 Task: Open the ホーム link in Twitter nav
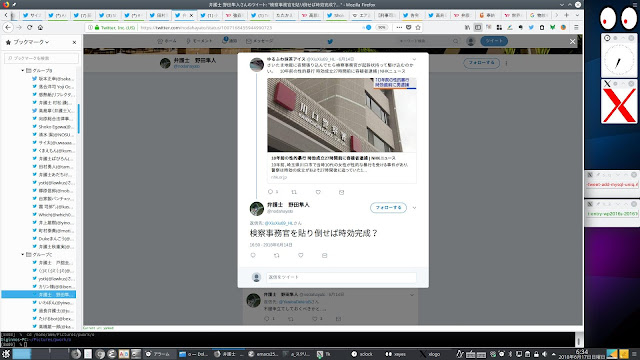tap(167, 41)
